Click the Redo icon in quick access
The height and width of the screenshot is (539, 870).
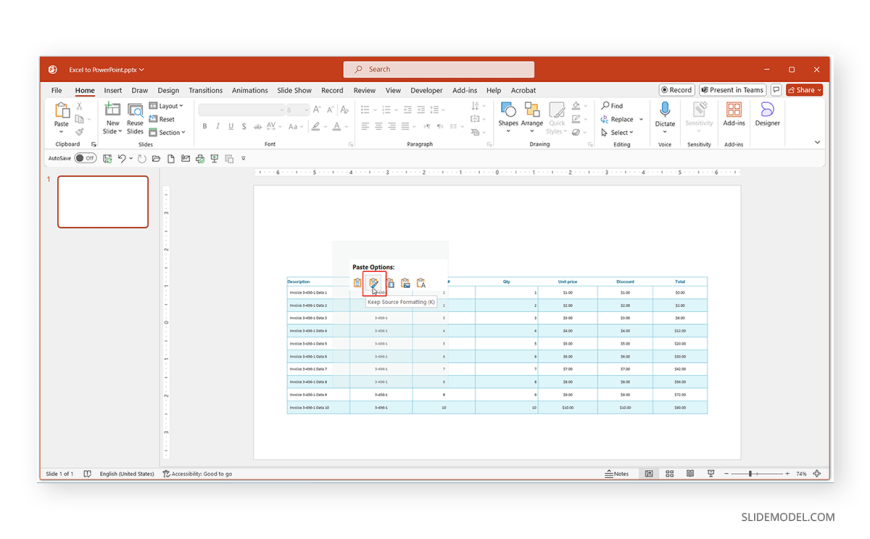click(x=142, y=159)
